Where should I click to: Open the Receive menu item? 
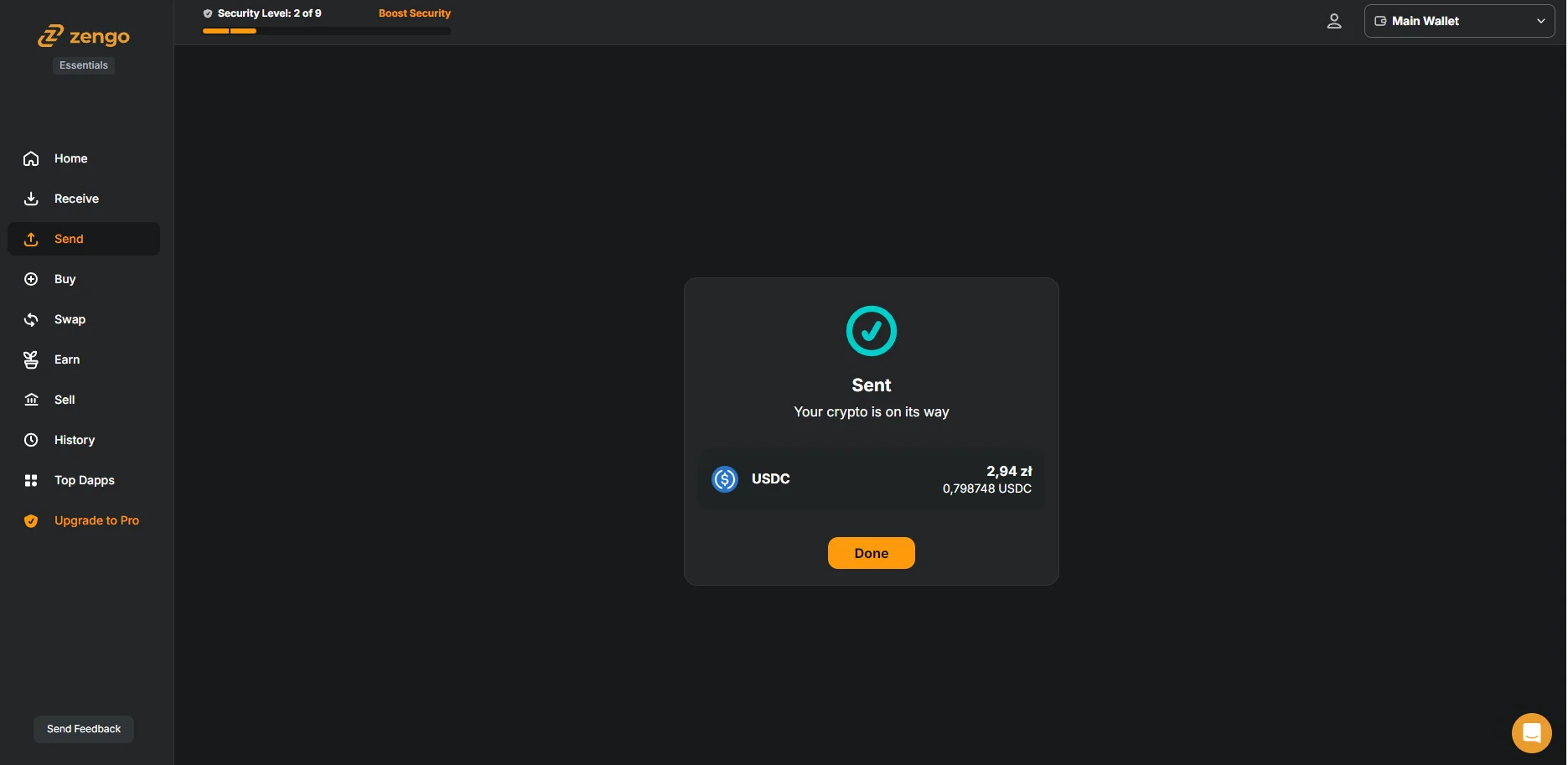pos(76,199)
